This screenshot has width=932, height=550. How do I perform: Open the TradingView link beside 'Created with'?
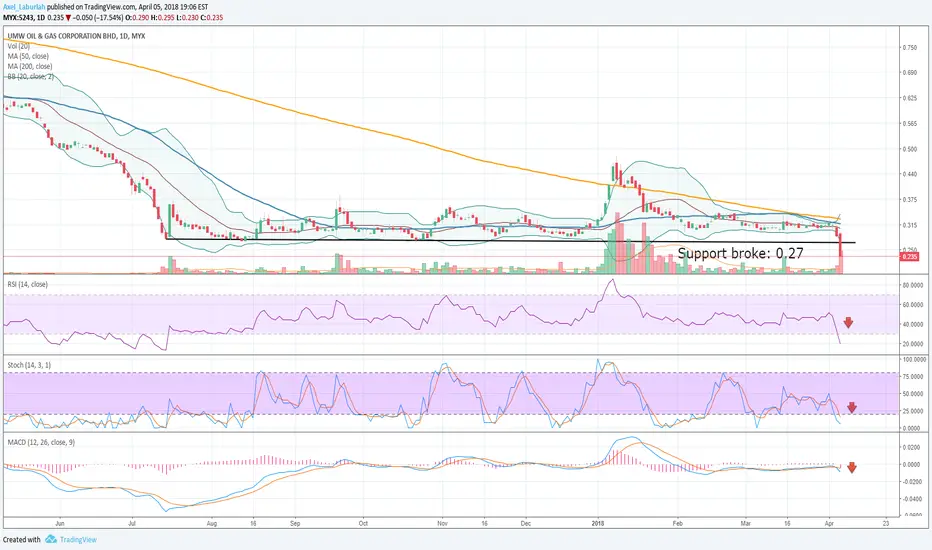coord(78,539)
